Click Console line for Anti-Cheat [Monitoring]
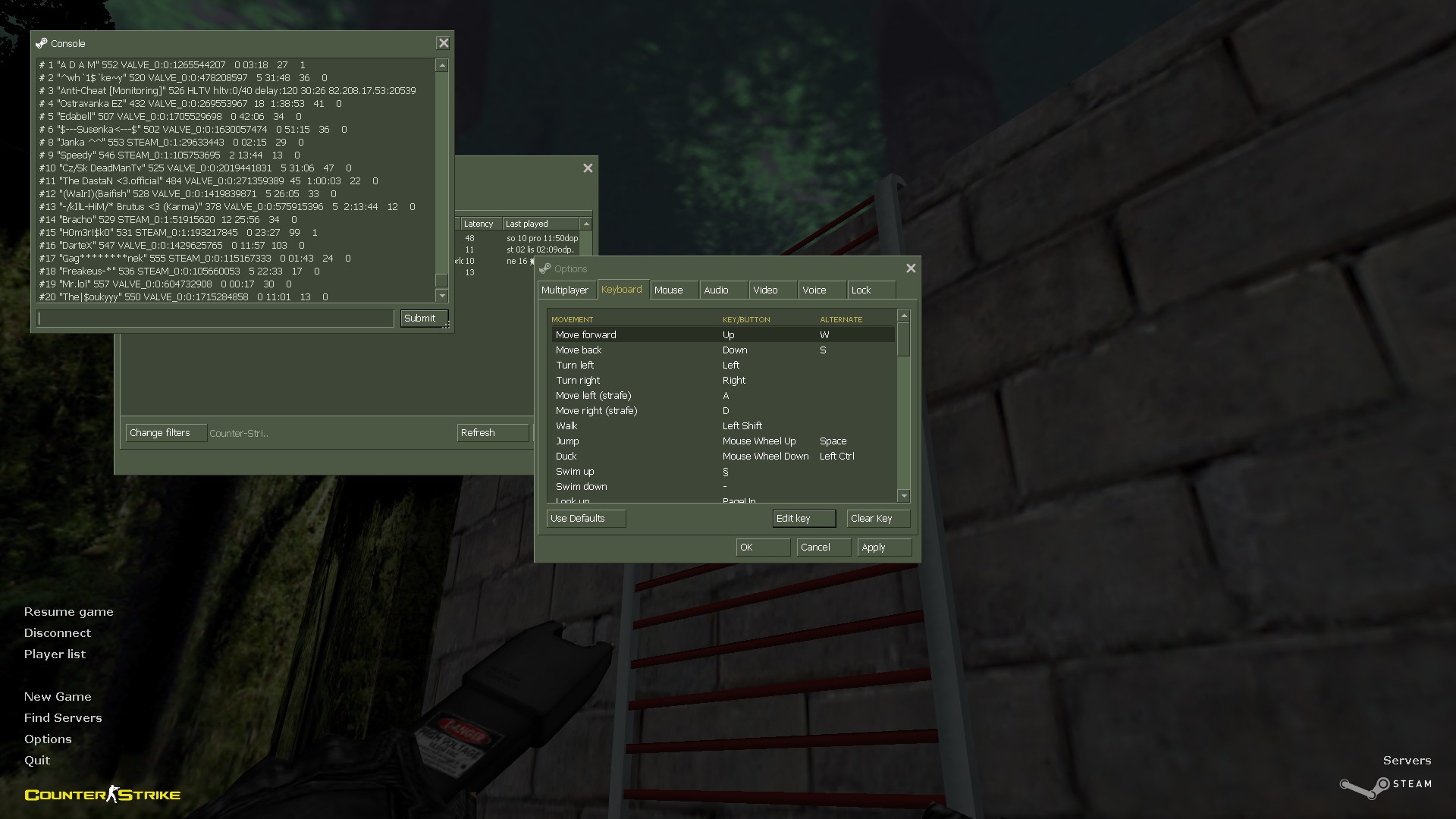The image size is (1456, 819). [227, 90]
